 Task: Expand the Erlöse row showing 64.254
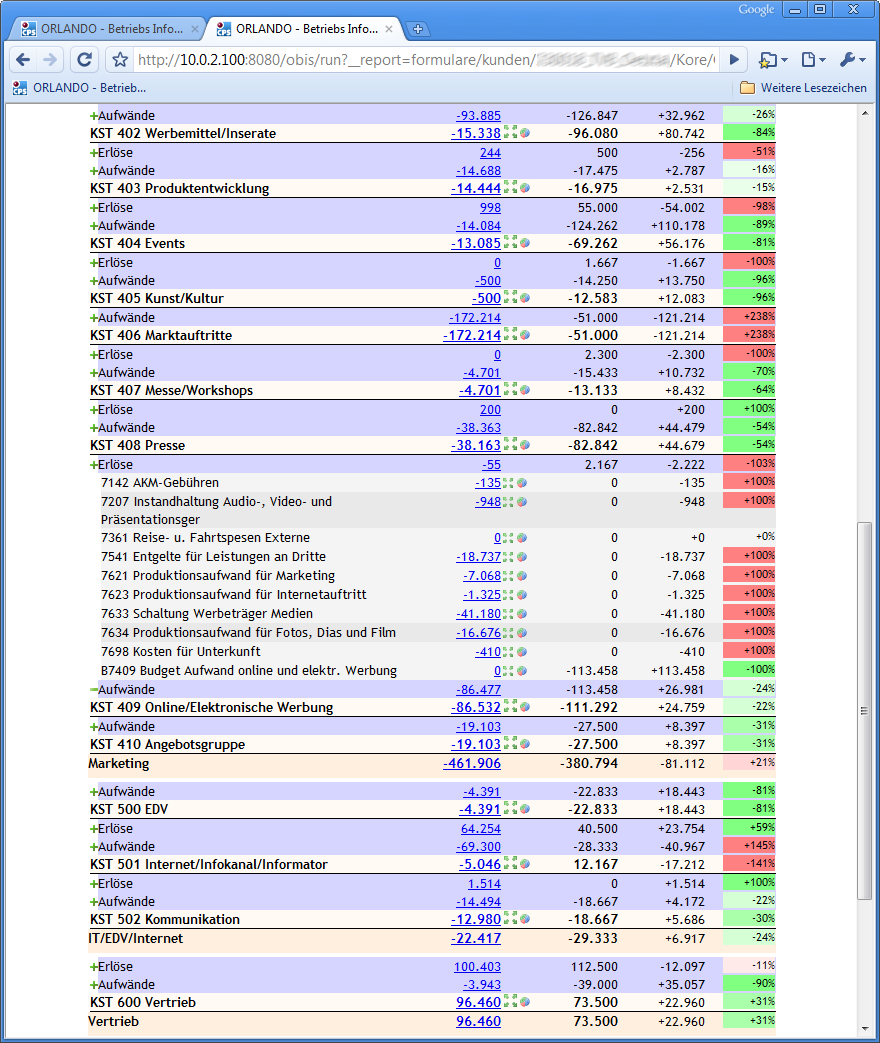tap(94, 829)
